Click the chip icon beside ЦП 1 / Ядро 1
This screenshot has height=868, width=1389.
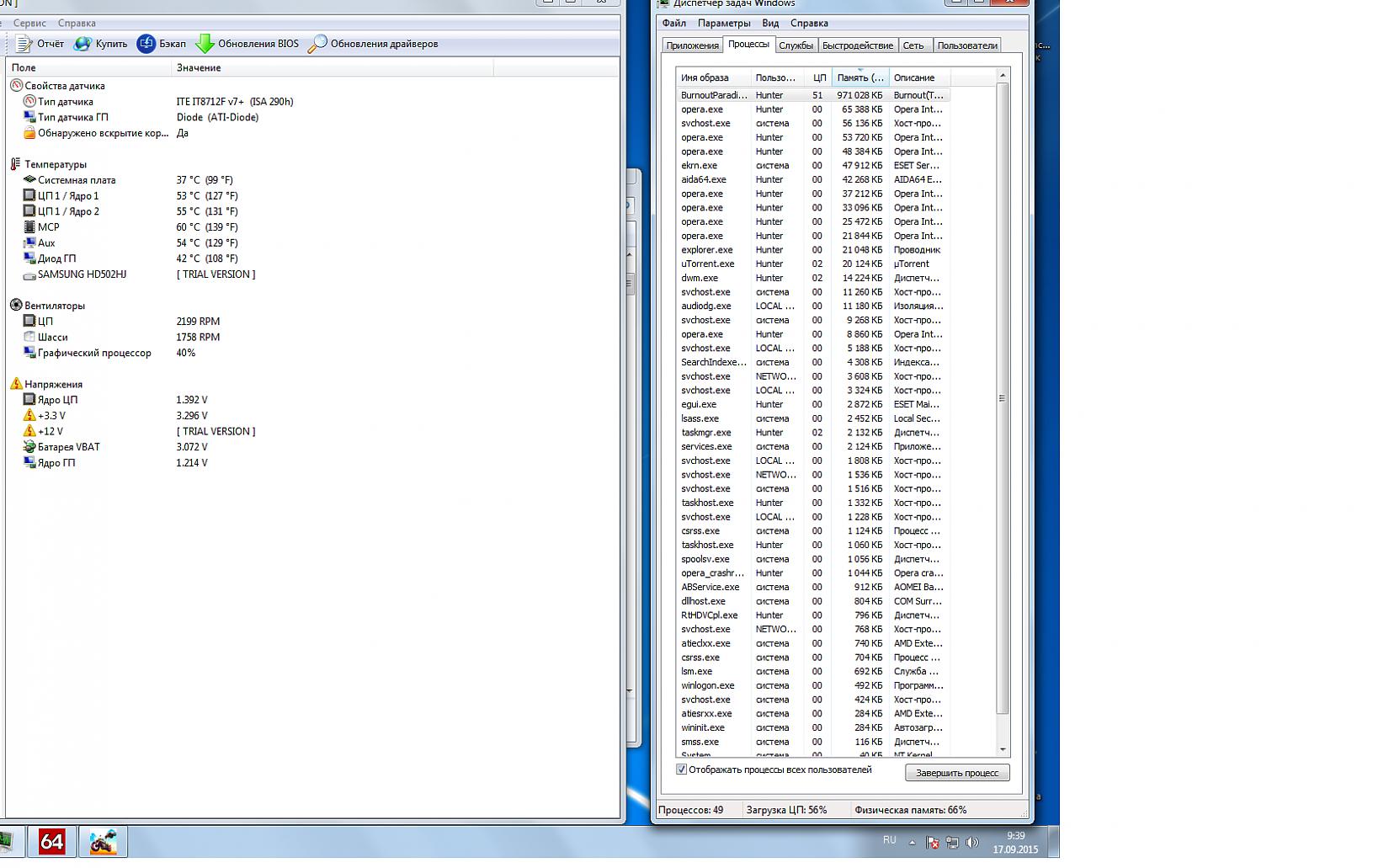29,195
